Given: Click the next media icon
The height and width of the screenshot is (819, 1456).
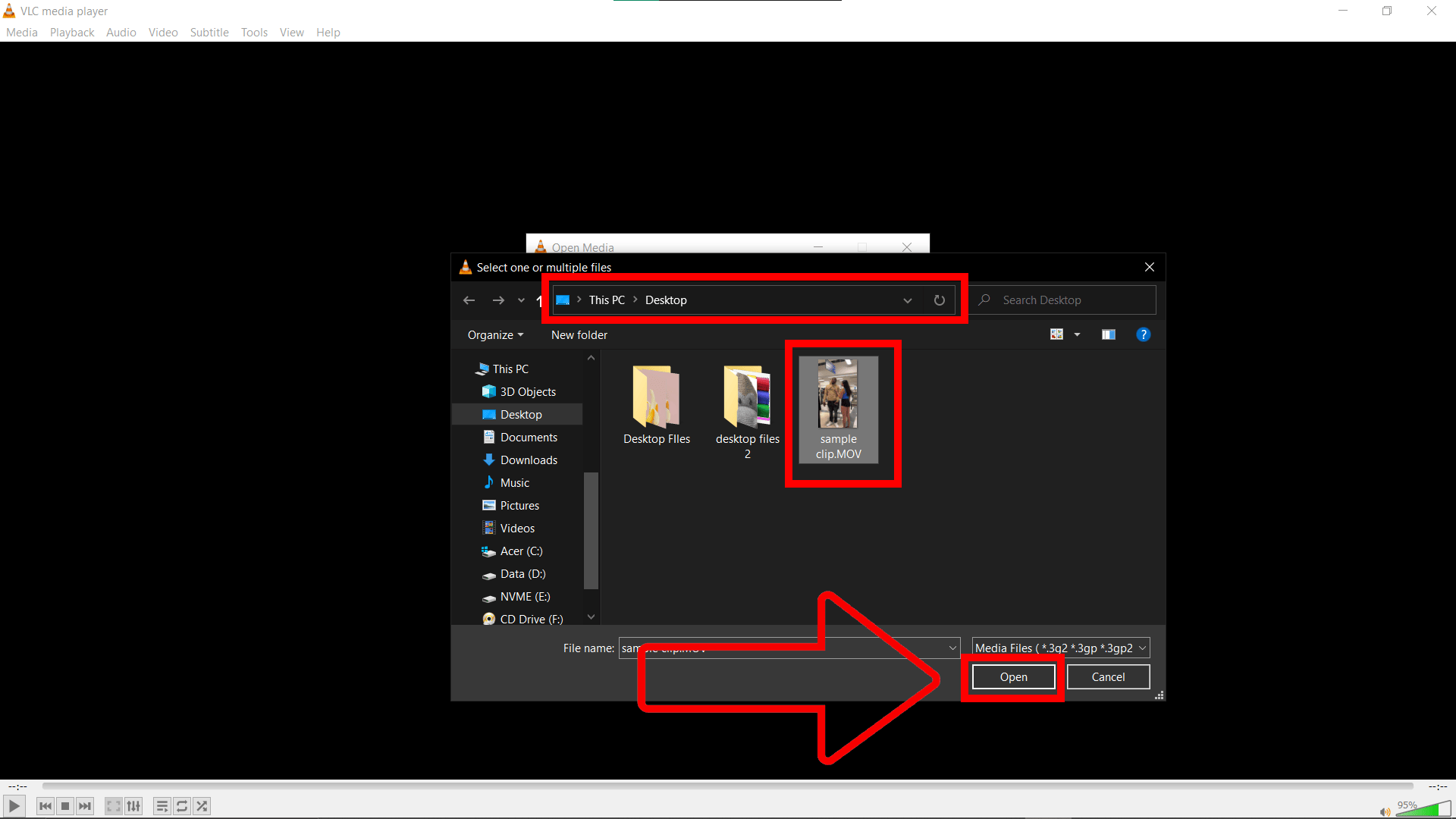Looking at the screenshot, I should click(x=85, y=805).
